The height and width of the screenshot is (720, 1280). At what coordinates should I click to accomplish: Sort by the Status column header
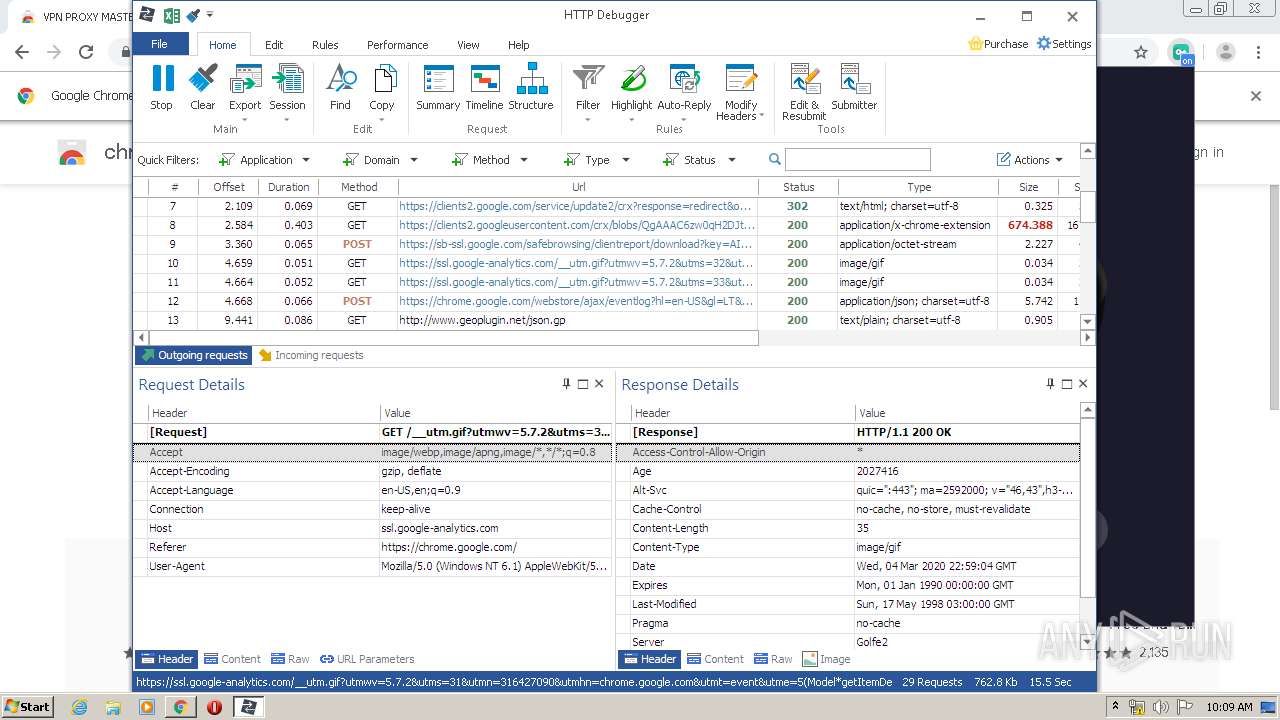coord(798,187)
